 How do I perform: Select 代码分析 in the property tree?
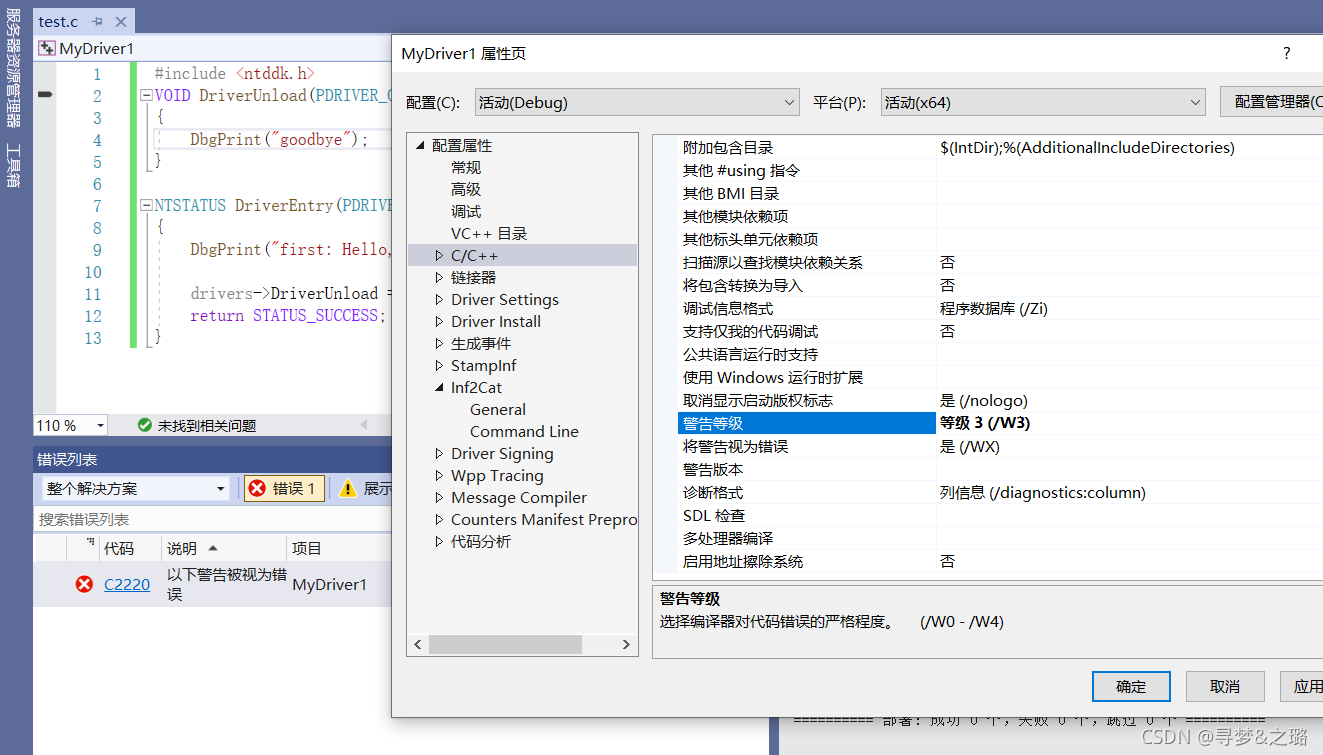(481, 542)
